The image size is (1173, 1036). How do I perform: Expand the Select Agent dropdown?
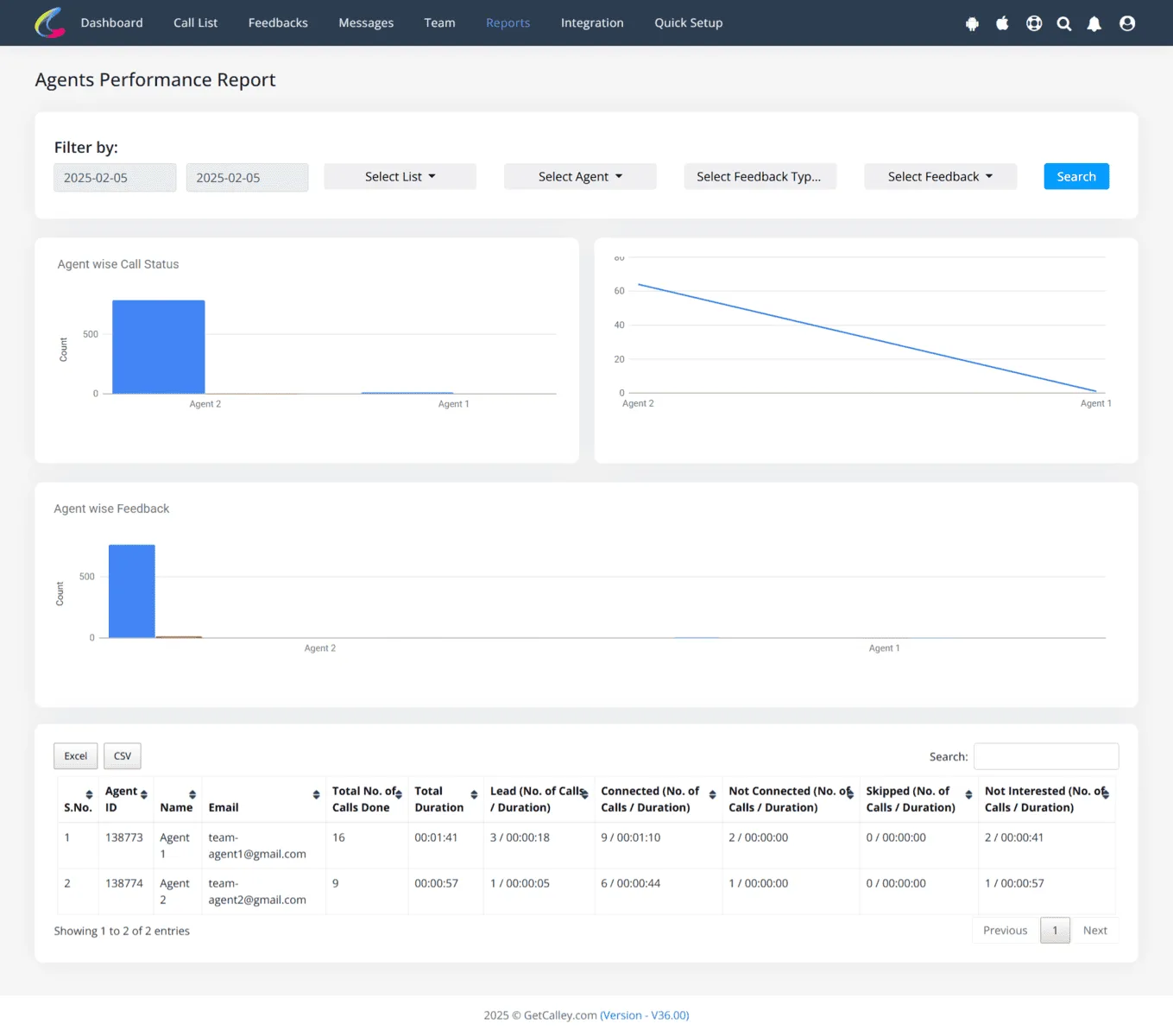(580, 176)
